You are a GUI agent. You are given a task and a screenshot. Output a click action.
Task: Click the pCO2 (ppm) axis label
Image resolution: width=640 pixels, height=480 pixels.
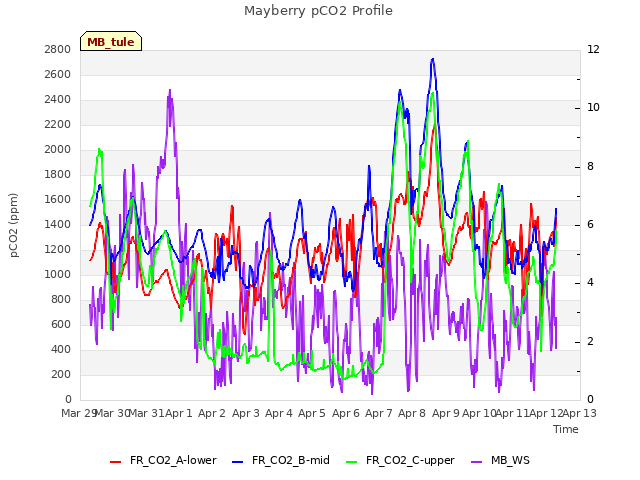[x=13, y=225]
